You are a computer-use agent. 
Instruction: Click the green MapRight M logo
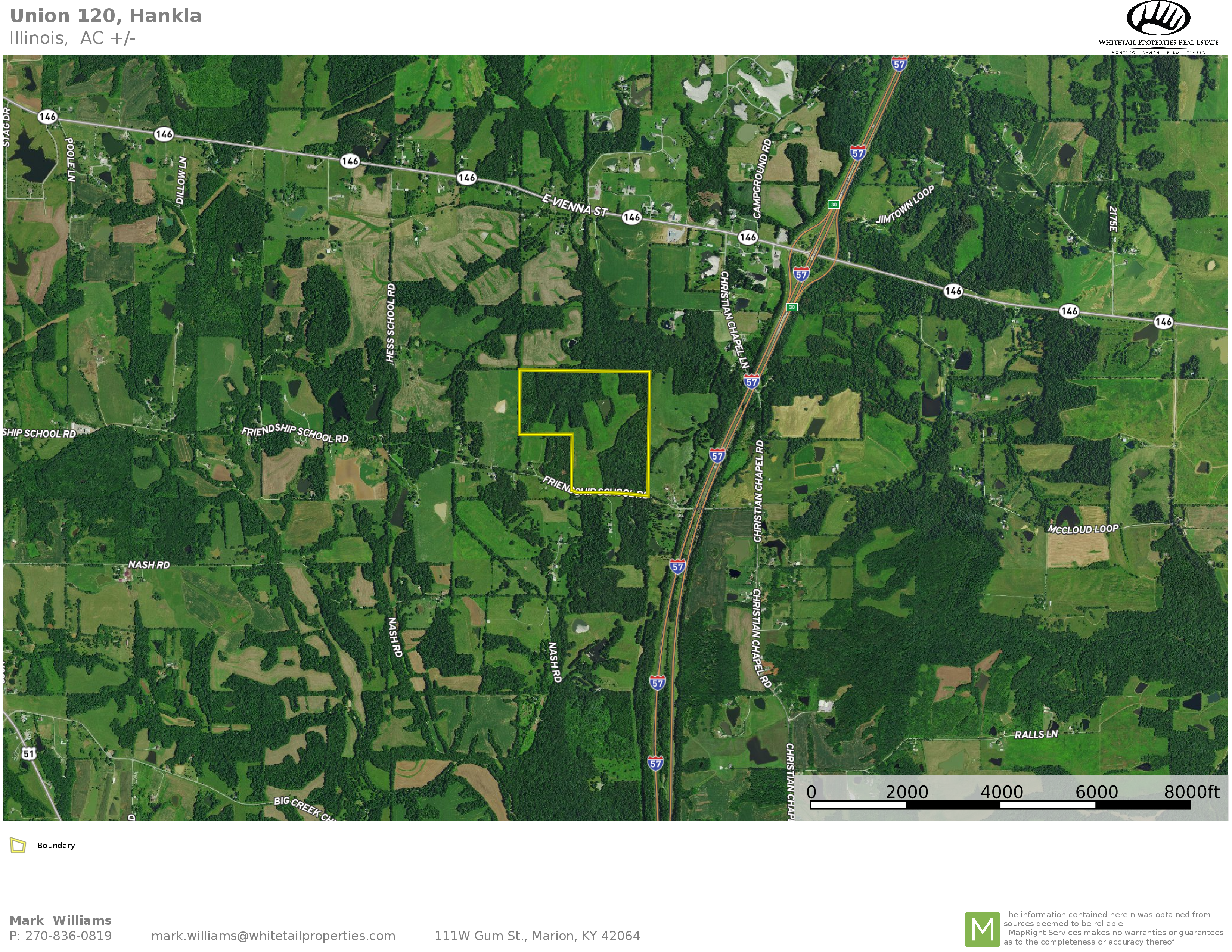point(982,929)
